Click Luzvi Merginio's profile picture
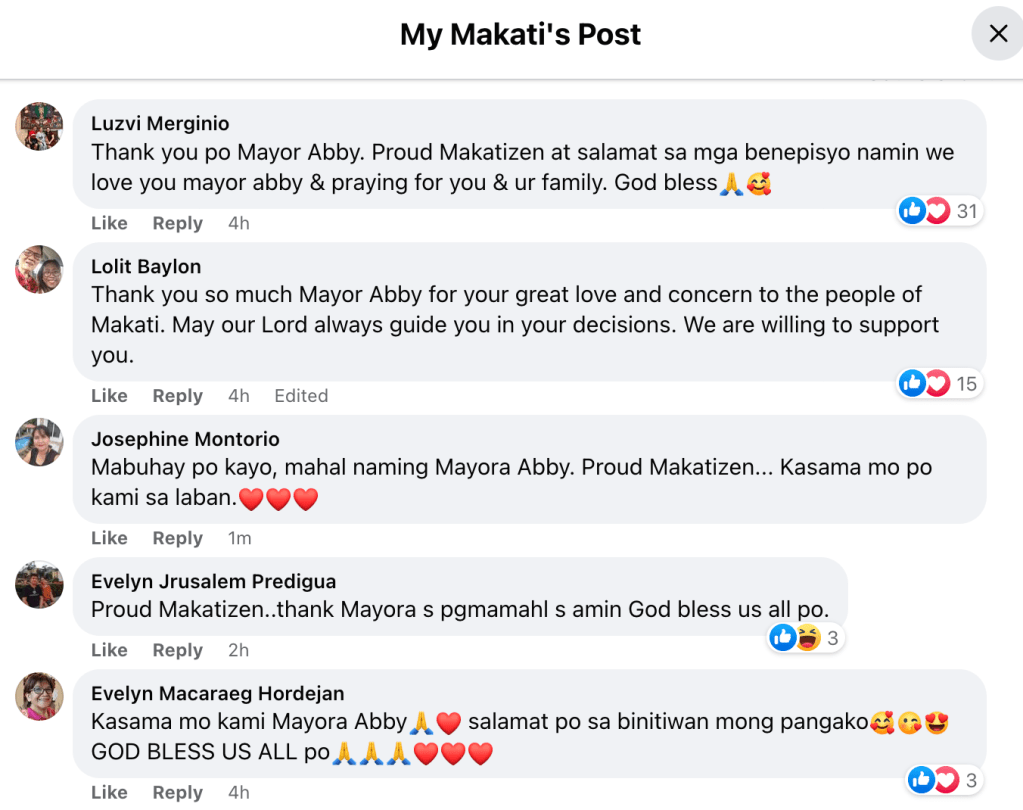This screenshot has height=810, width=1023. click(40, 126)
